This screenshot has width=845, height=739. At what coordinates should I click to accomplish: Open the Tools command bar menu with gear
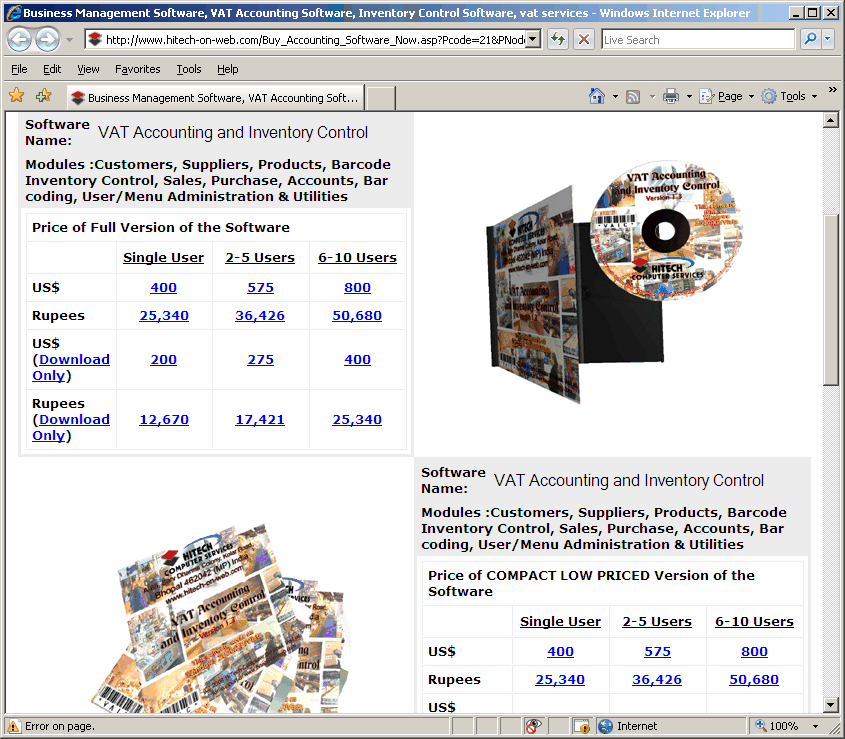pos(789,96)
